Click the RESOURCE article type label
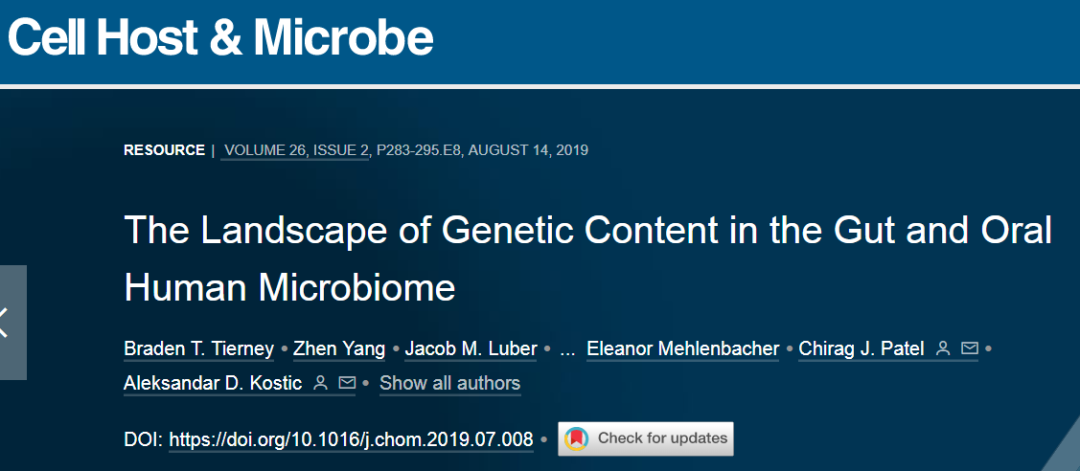 click(164, 151)
